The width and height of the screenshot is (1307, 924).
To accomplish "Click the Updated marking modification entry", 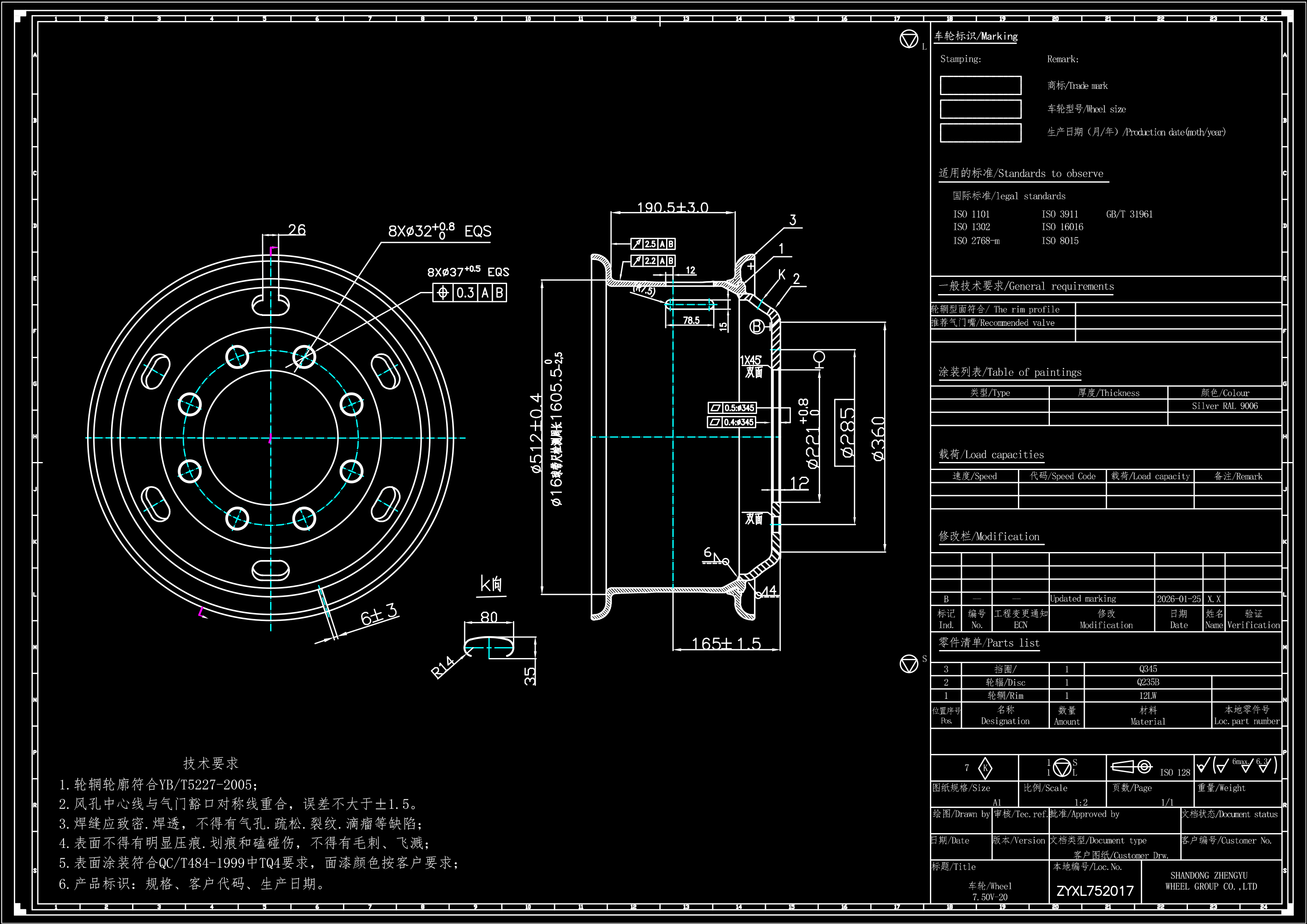I will coord(1083,599).
